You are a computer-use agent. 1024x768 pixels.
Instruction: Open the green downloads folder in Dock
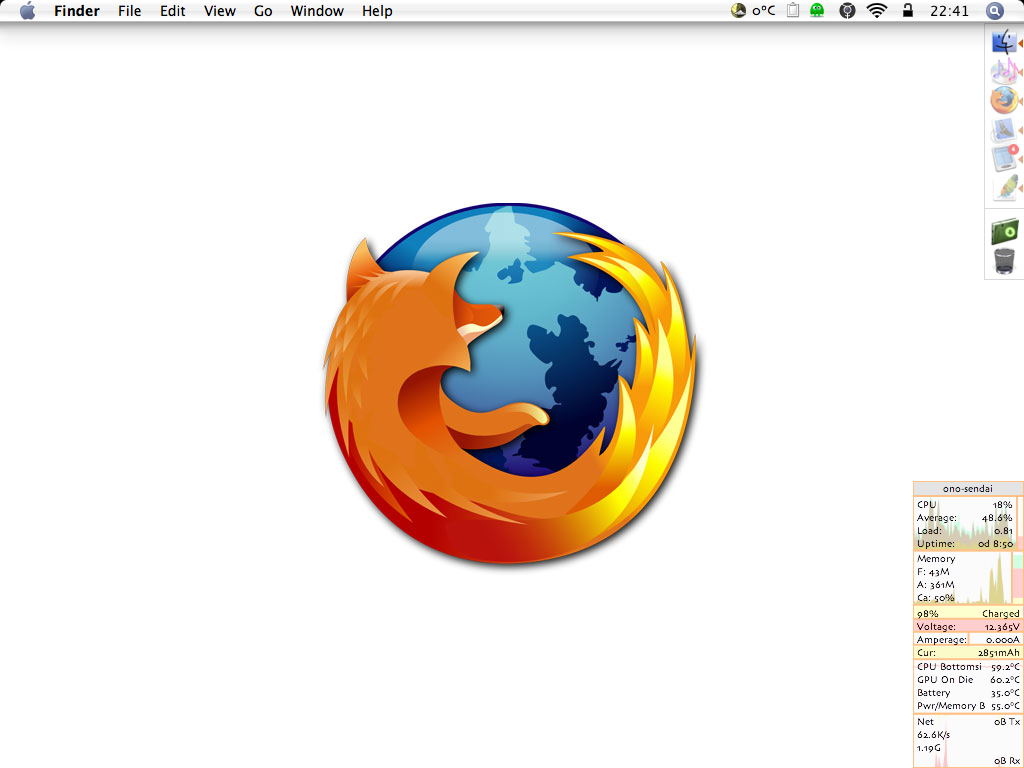1004,232
